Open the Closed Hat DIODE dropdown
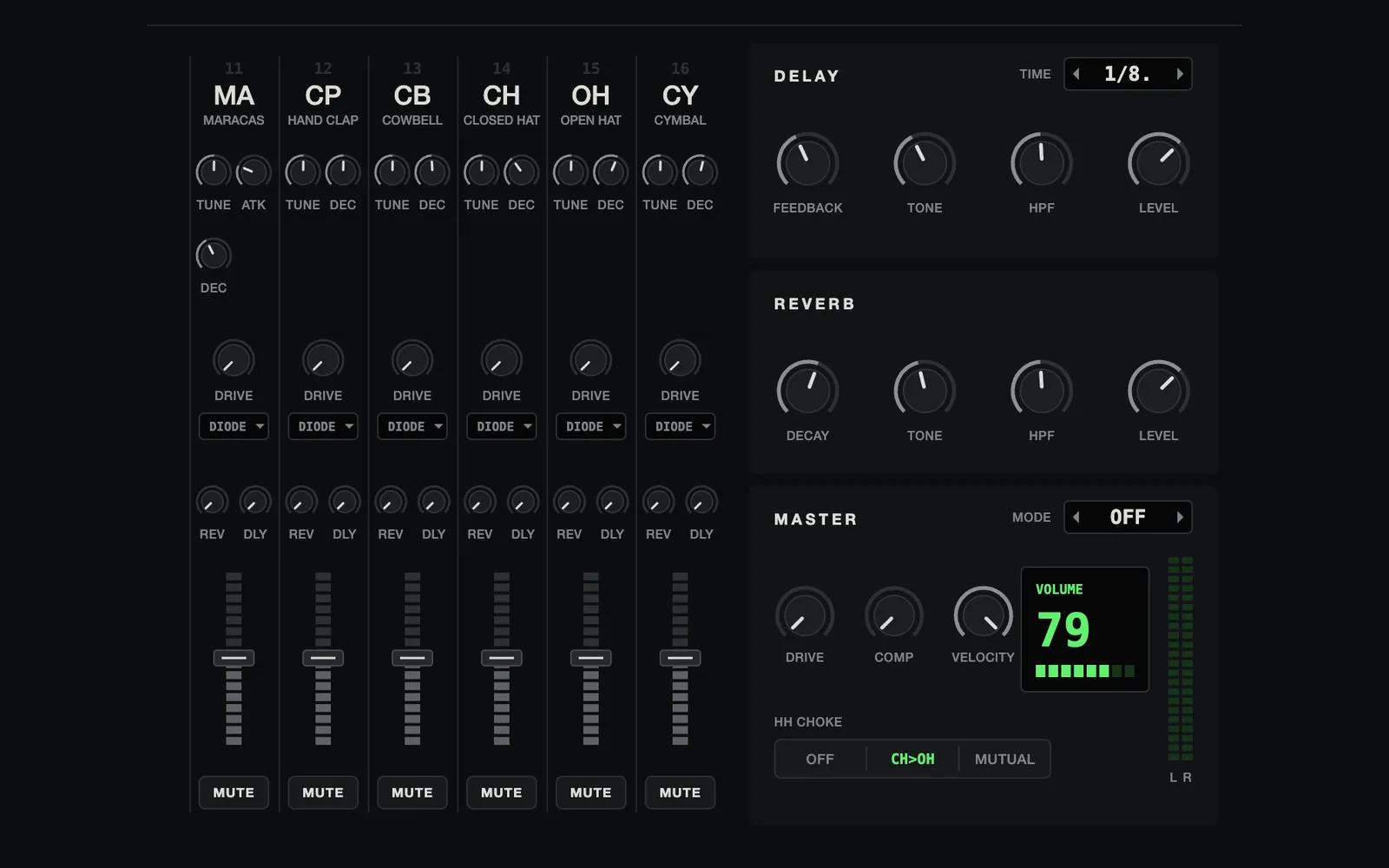1389x868 pixels. [x=502, y=426]
